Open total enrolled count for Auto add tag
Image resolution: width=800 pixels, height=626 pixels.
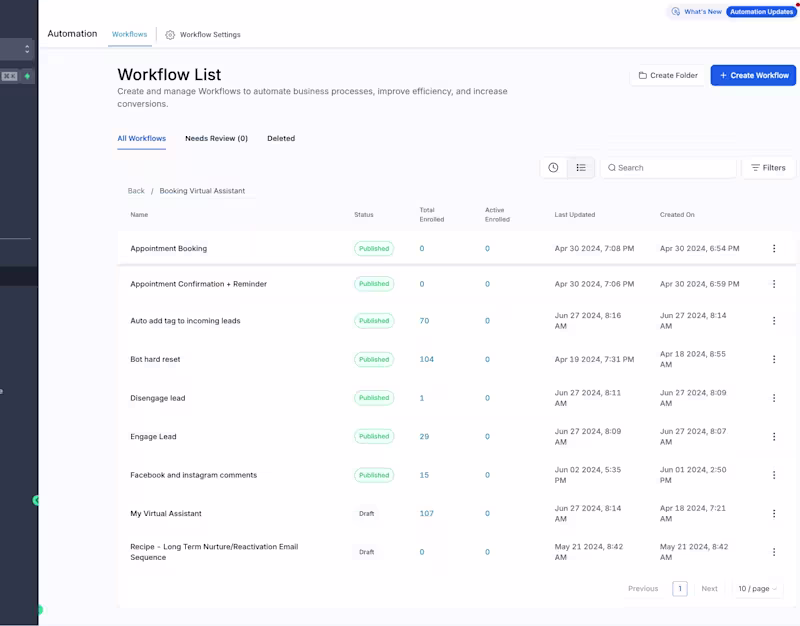pos(422,320)
